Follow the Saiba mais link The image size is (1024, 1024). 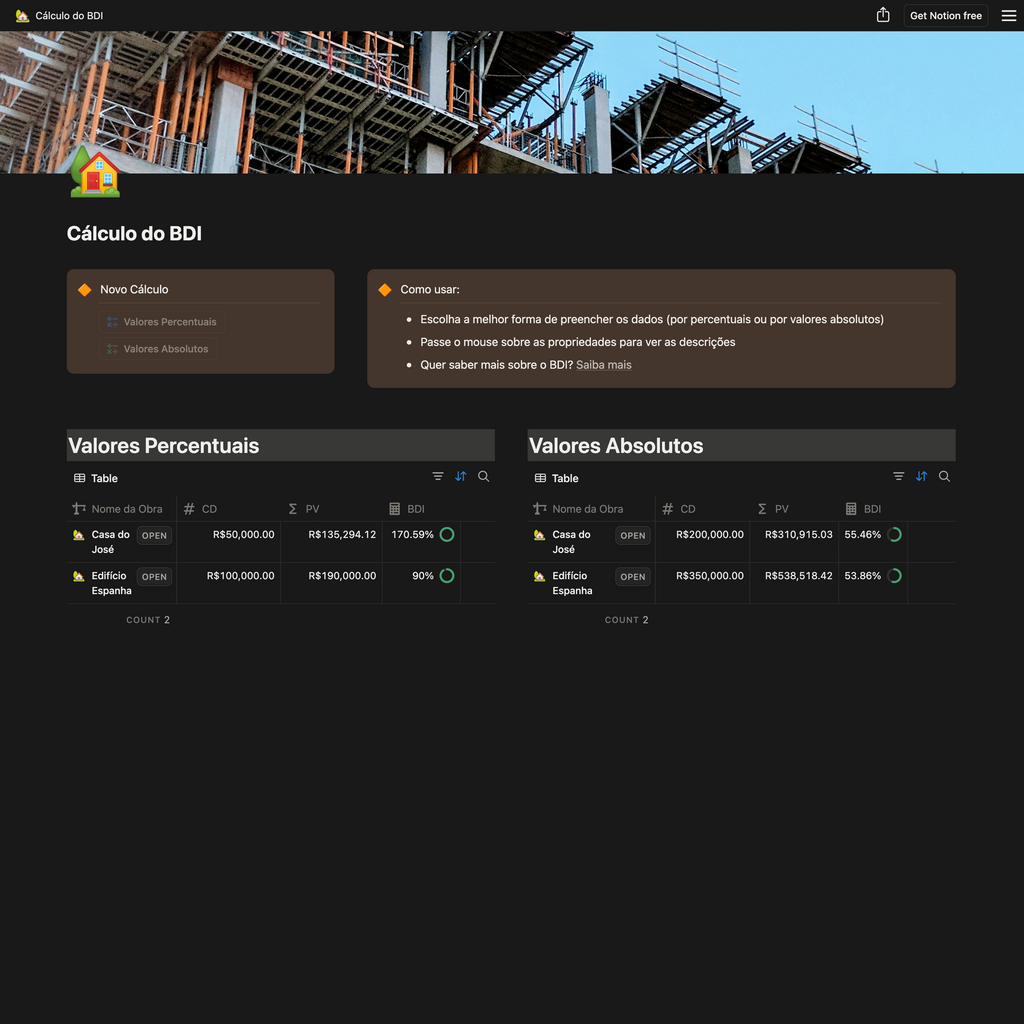point(603,365)
